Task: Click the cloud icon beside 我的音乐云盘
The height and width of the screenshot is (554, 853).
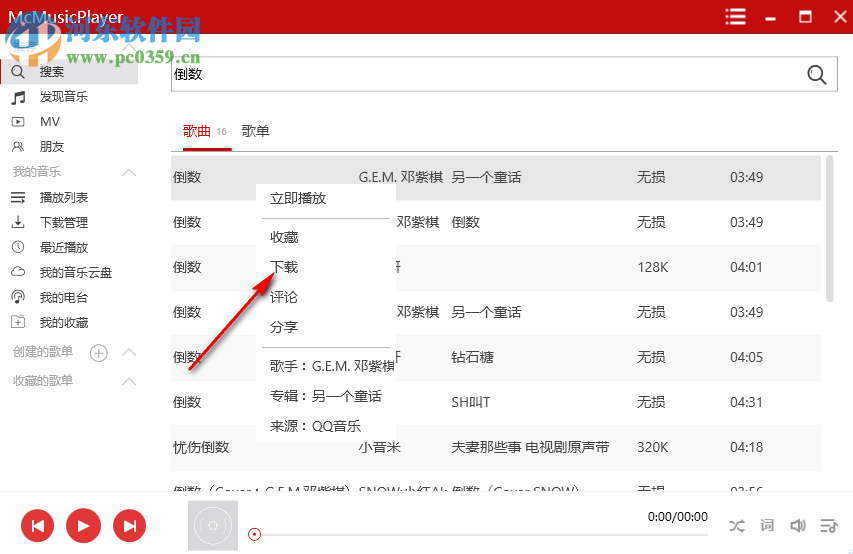Action: point(18,272)
